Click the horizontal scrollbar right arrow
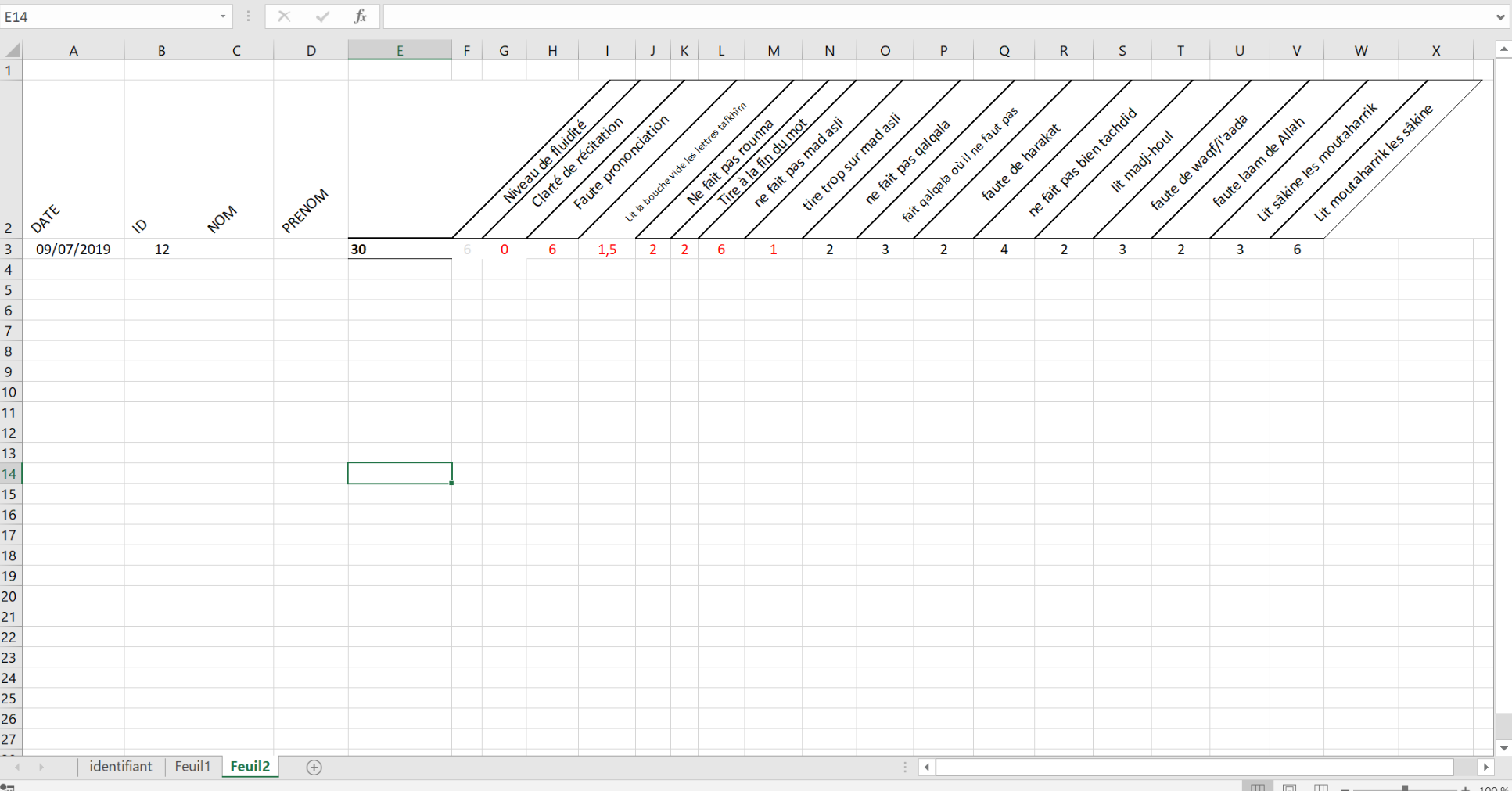Image resolution: width=1512 pixels, height=791 pixels. click(x=1486, y=768)
